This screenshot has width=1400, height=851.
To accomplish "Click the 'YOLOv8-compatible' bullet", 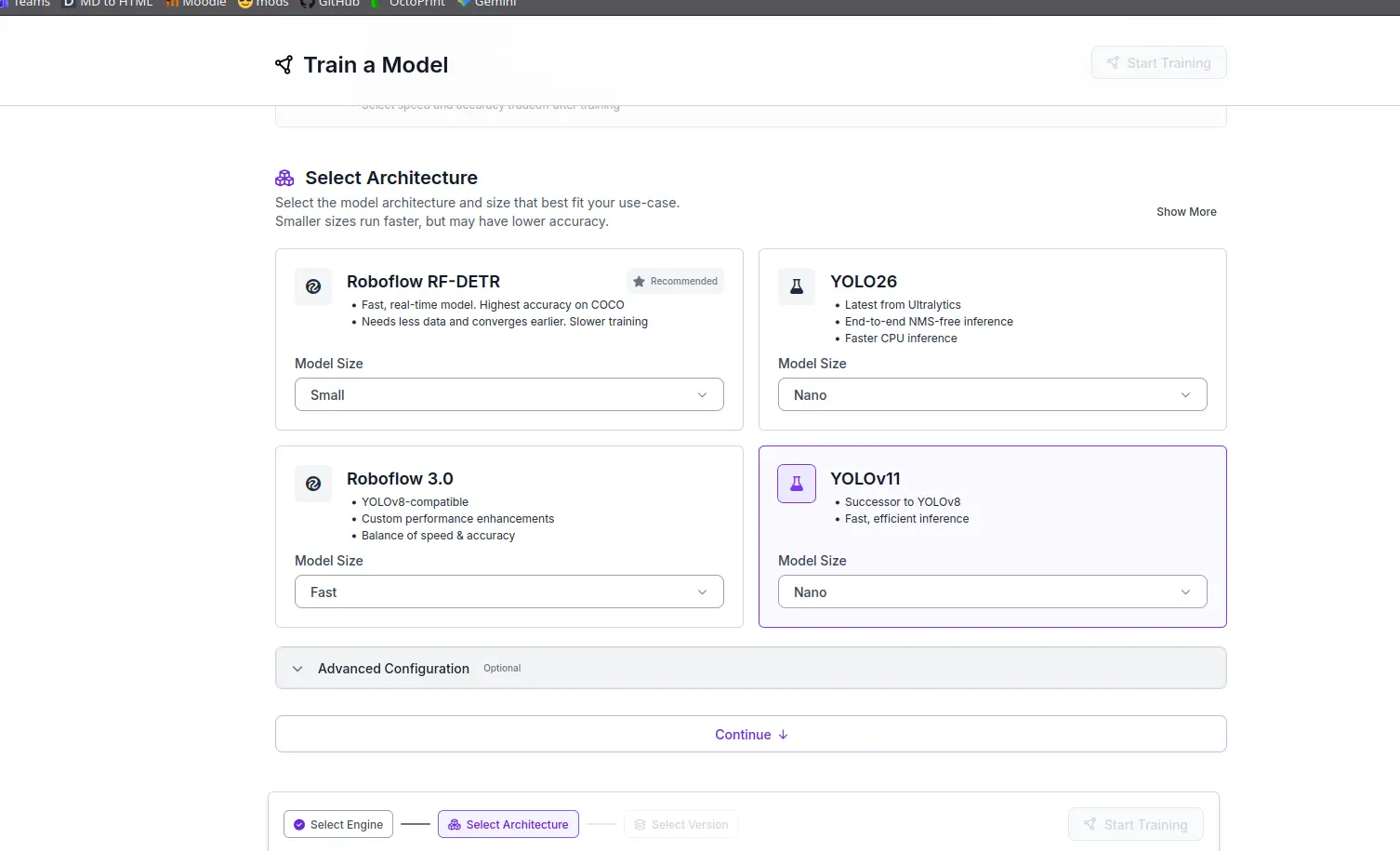I will tap(415, 502).
